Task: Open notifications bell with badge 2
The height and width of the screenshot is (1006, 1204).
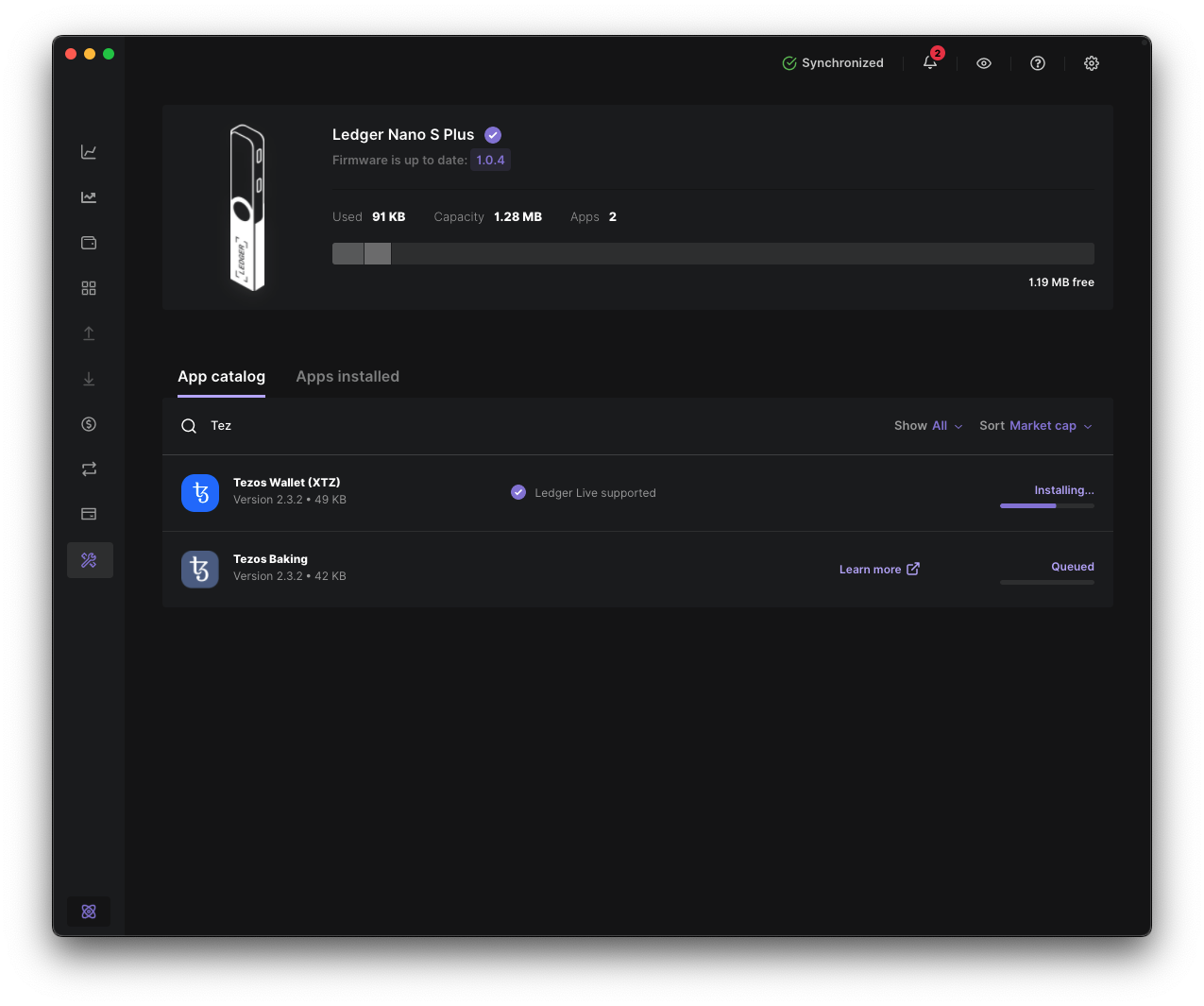Action: click(x=930, y=63)
